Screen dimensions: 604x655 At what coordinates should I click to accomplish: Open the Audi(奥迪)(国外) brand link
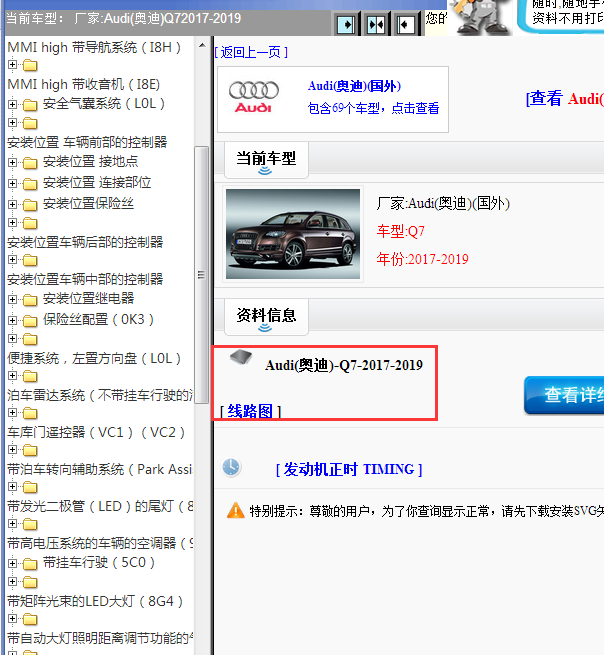click(x=354, y=86)
